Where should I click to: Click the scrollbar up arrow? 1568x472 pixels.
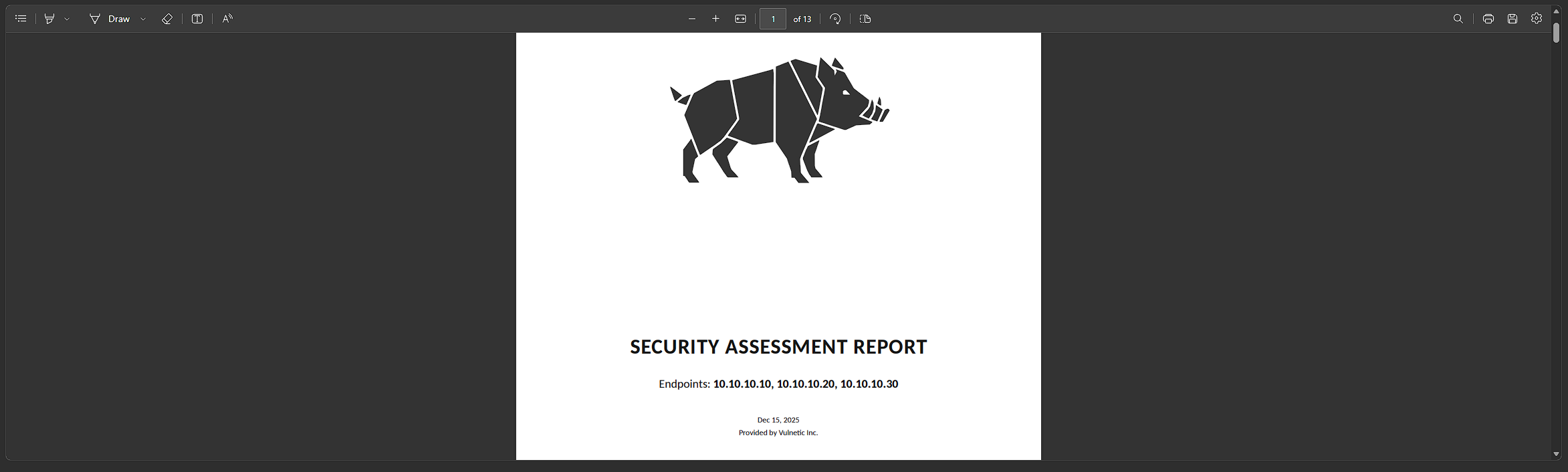click(x=1556, y=11)
